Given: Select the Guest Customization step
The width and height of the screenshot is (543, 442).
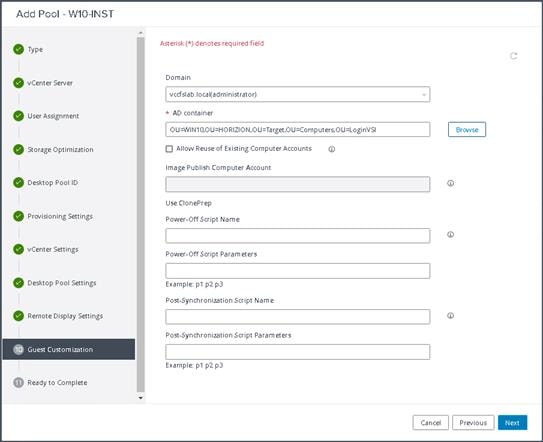Looking at the screenshot, I should pyautogui.click(x=69, y=349).
